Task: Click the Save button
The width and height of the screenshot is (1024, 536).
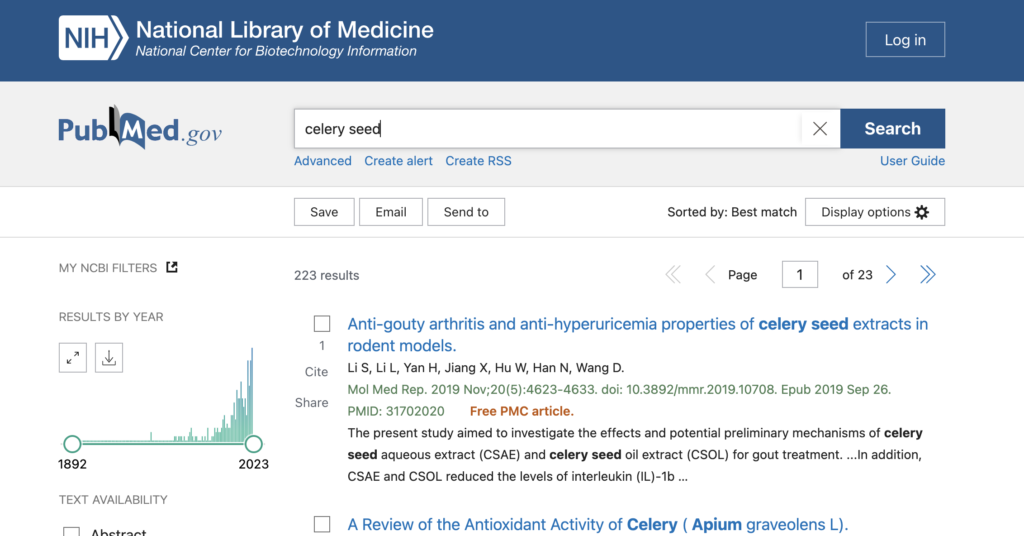Action: [324, 212]
